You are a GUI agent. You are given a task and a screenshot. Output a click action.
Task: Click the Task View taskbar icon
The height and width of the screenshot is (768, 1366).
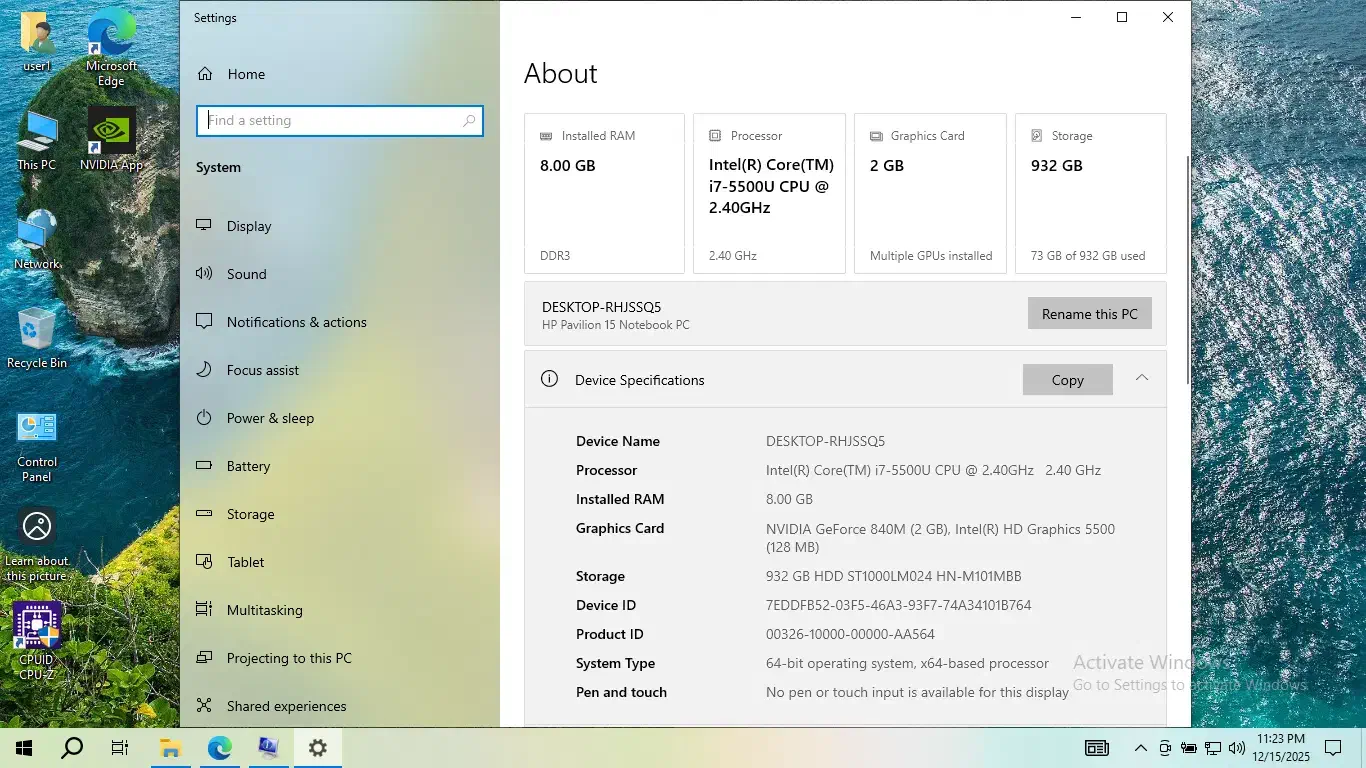[120, 747]
